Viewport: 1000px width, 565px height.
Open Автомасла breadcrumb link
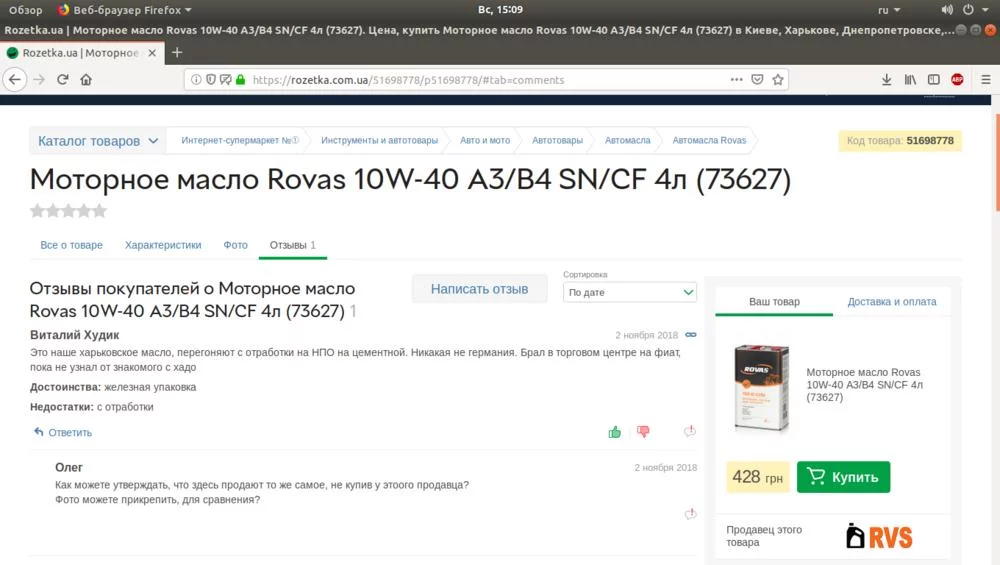(628, 140)
